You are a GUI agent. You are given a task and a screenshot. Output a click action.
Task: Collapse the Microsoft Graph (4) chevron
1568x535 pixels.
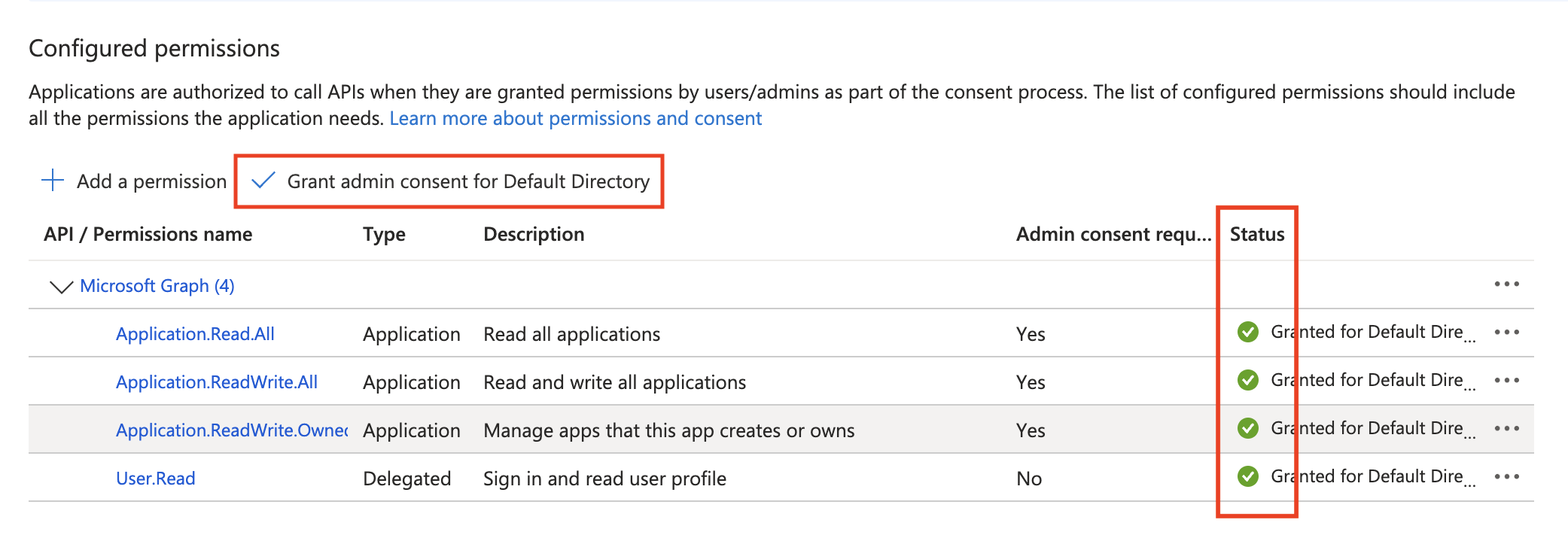(60, 287)
